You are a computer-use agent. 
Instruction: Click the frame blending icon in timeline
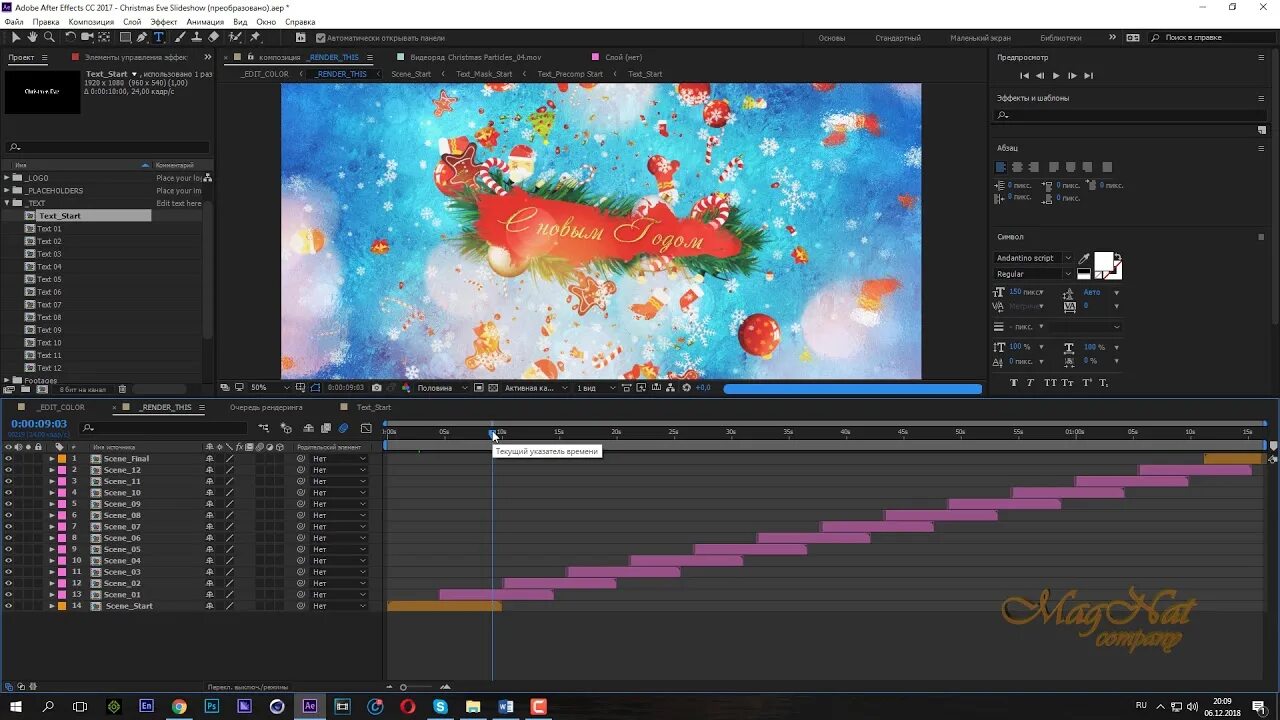[x=326, y=428]
